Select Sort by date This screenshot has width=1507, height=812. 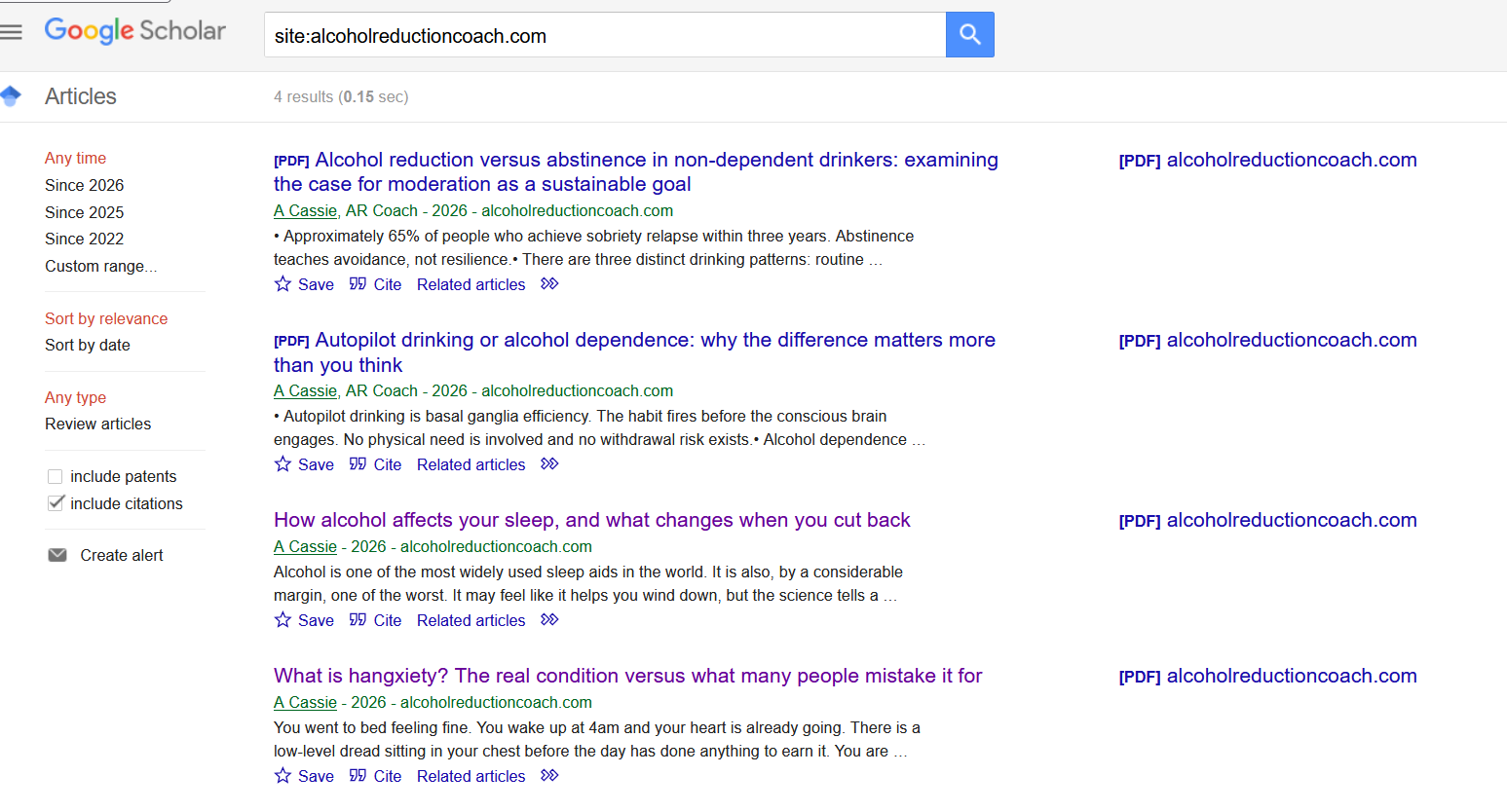(x=87, y=345)
